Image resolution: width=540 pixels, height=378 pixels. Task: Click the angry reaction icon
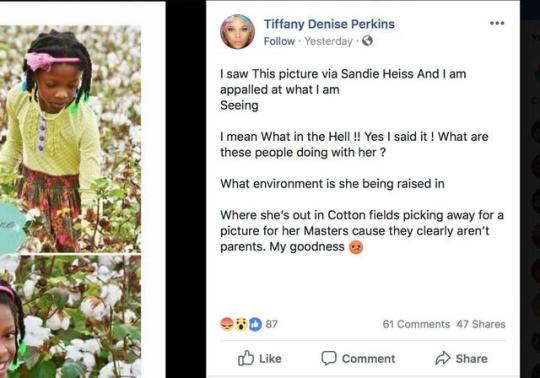point(227,324)
